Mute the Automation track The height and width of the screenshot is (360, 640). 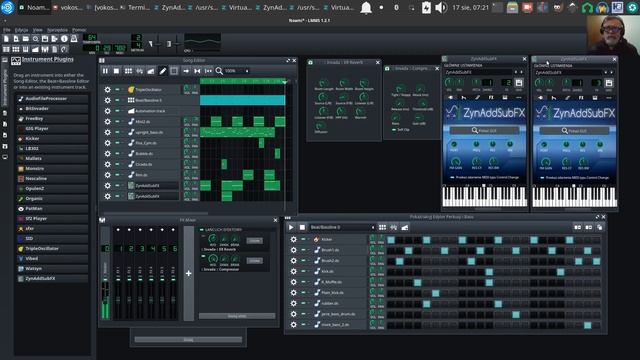[117, 111]
